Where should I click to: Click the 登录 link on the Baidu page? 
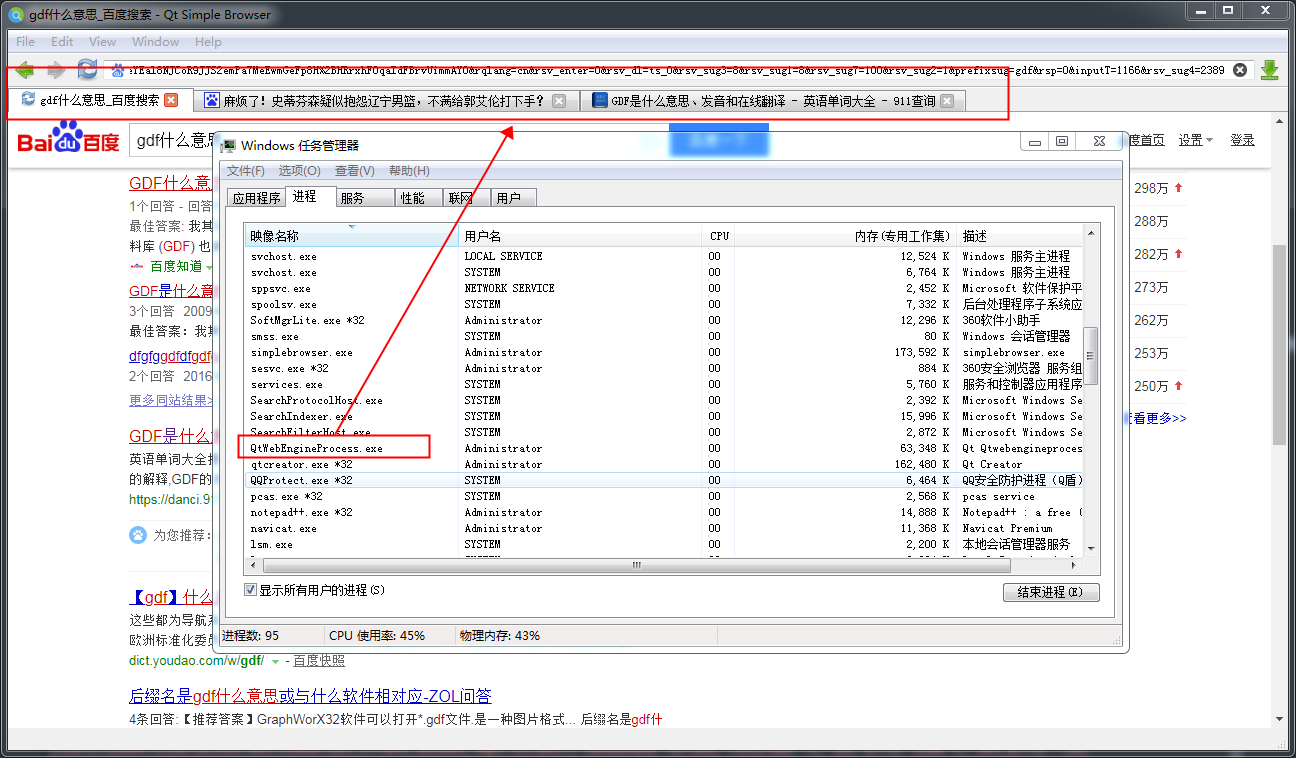1242,140
